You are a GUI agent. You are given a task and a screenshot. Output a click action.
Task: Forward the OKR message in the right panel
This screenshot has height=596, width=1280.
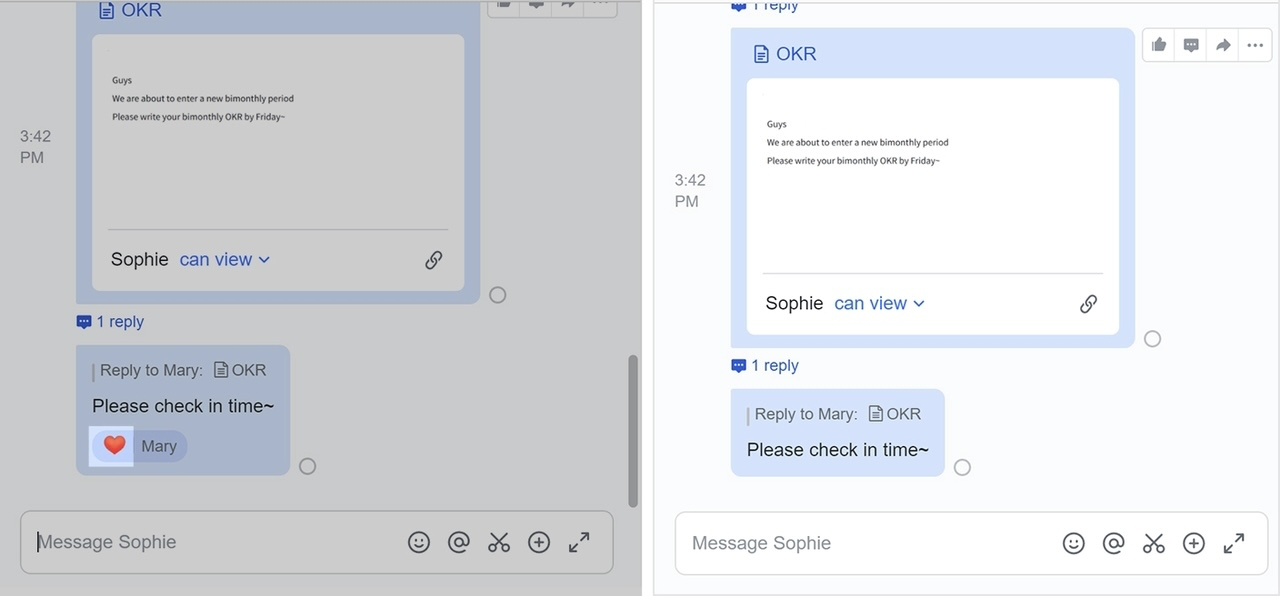point(1223,45)
